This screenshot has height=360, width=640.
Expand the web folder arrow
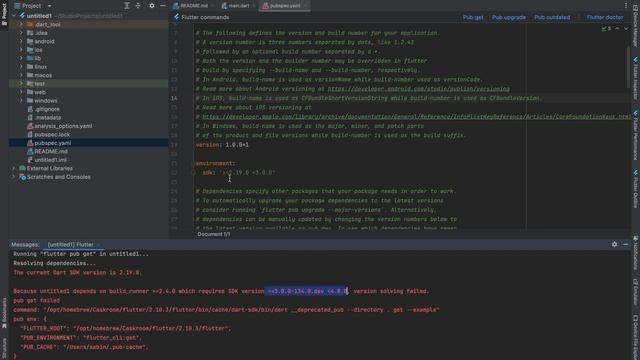[x=21, y=92]
